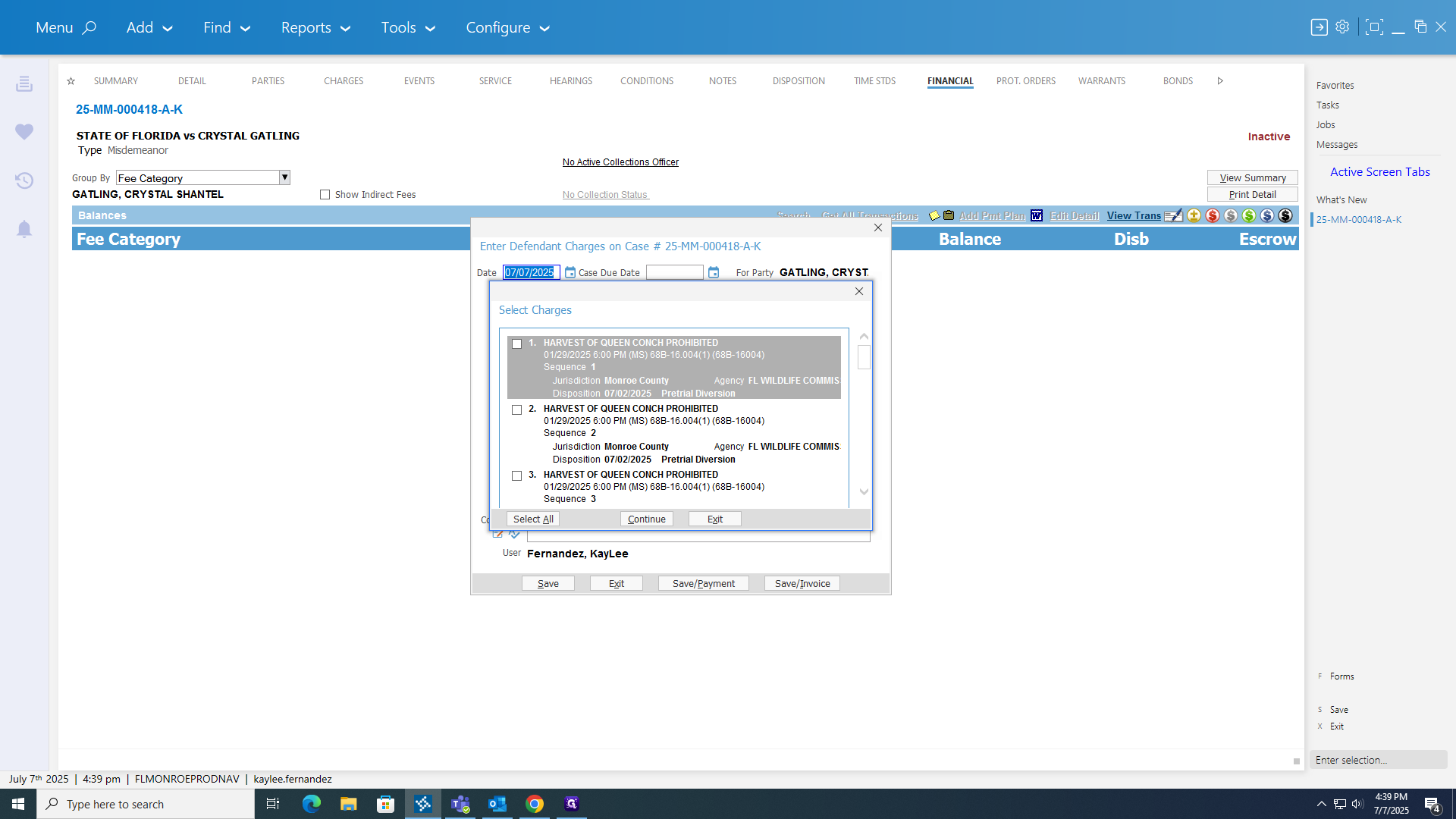Open File Explorer from taskbar
The height and width of the screenshot is (819, 1456).
click(x=349, y=804)
